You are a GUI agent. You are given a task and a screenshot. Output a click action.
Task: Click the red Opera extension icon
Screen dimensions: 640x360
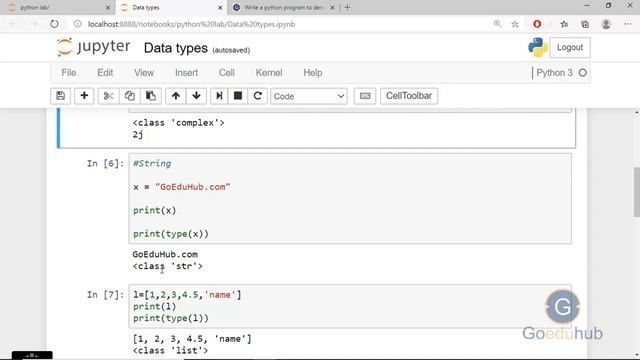point(537,24)
